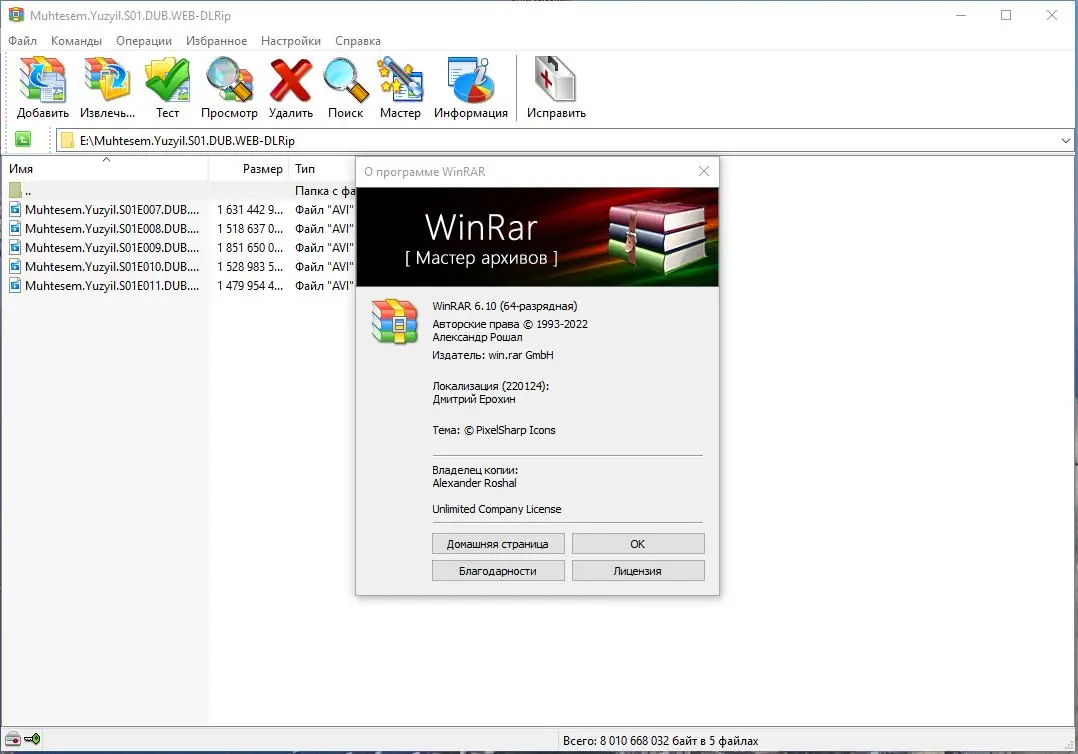Click the Добавить (Add archive) toolbar icon
This screenshot has height=754, width=1078.
42,78
